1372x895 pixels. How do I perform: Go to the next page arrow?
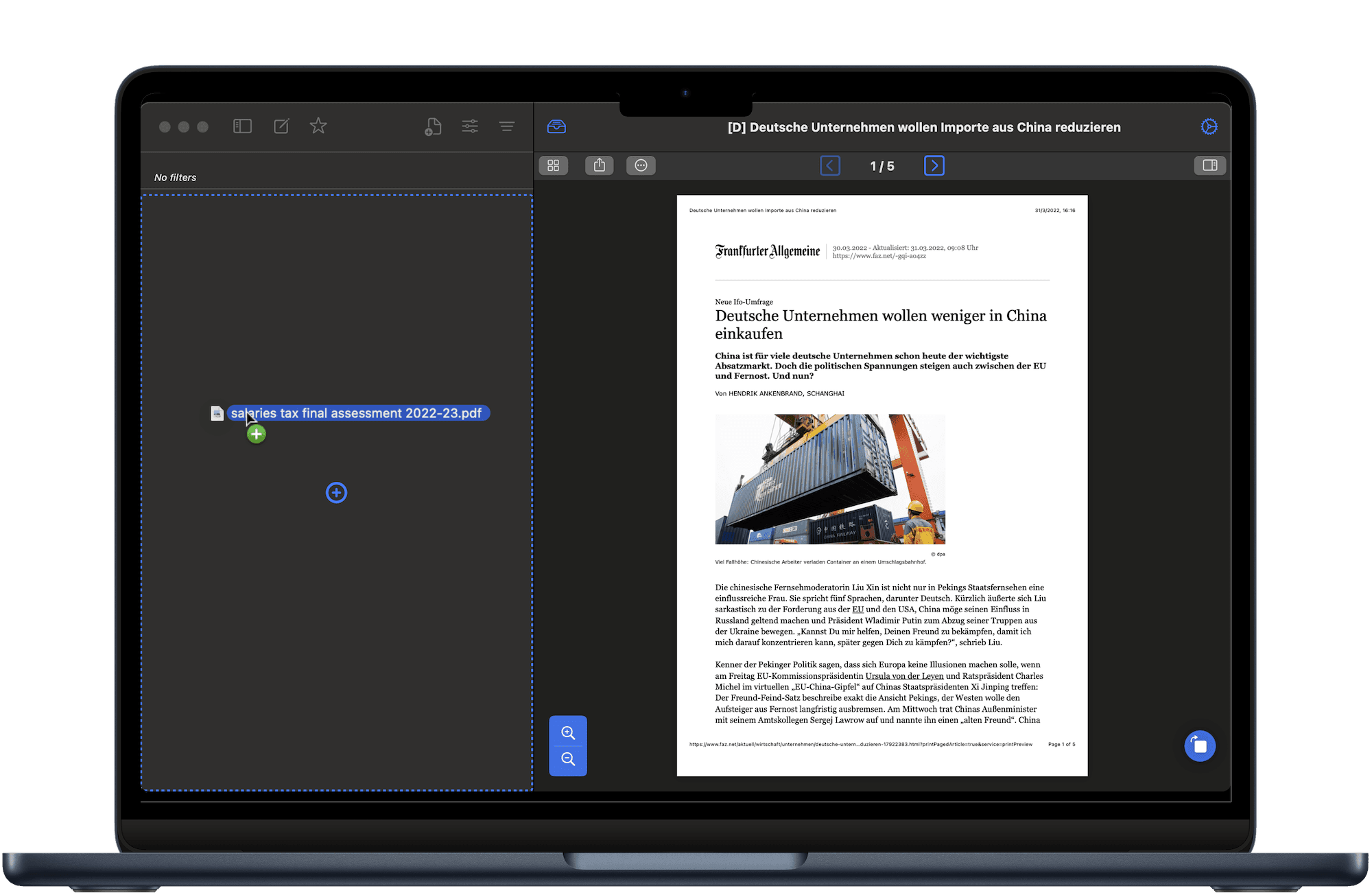pos(934,165)
